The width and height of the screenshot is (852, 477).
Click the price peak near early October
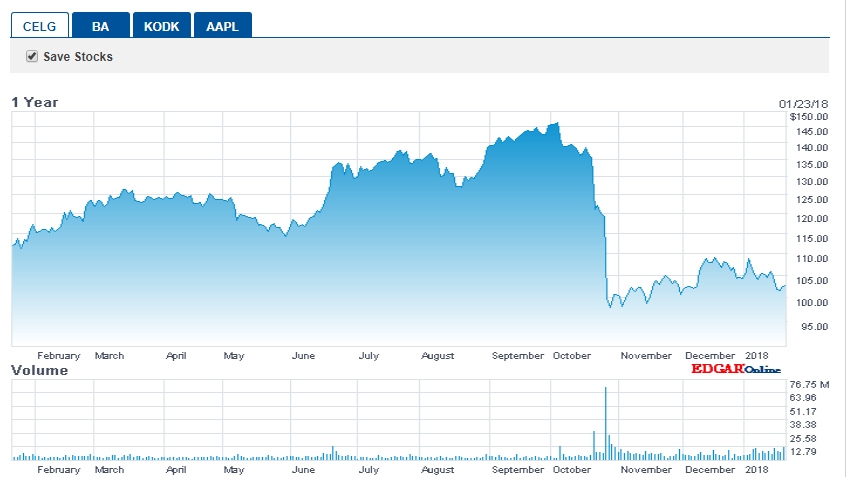pos(557,124)
